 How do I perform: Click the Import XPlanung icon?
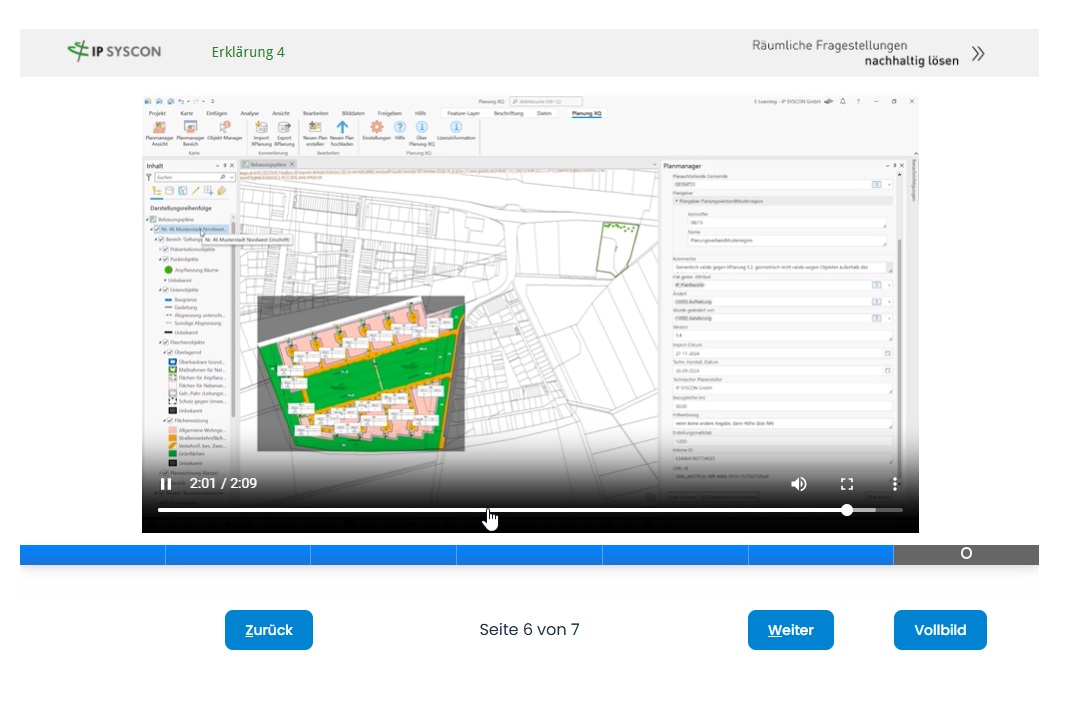pos(261,128)
